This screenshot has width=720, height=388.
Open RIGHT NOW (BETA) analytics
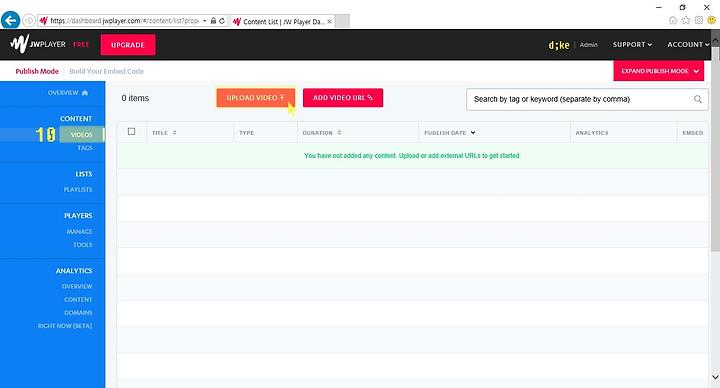(65, 326)
